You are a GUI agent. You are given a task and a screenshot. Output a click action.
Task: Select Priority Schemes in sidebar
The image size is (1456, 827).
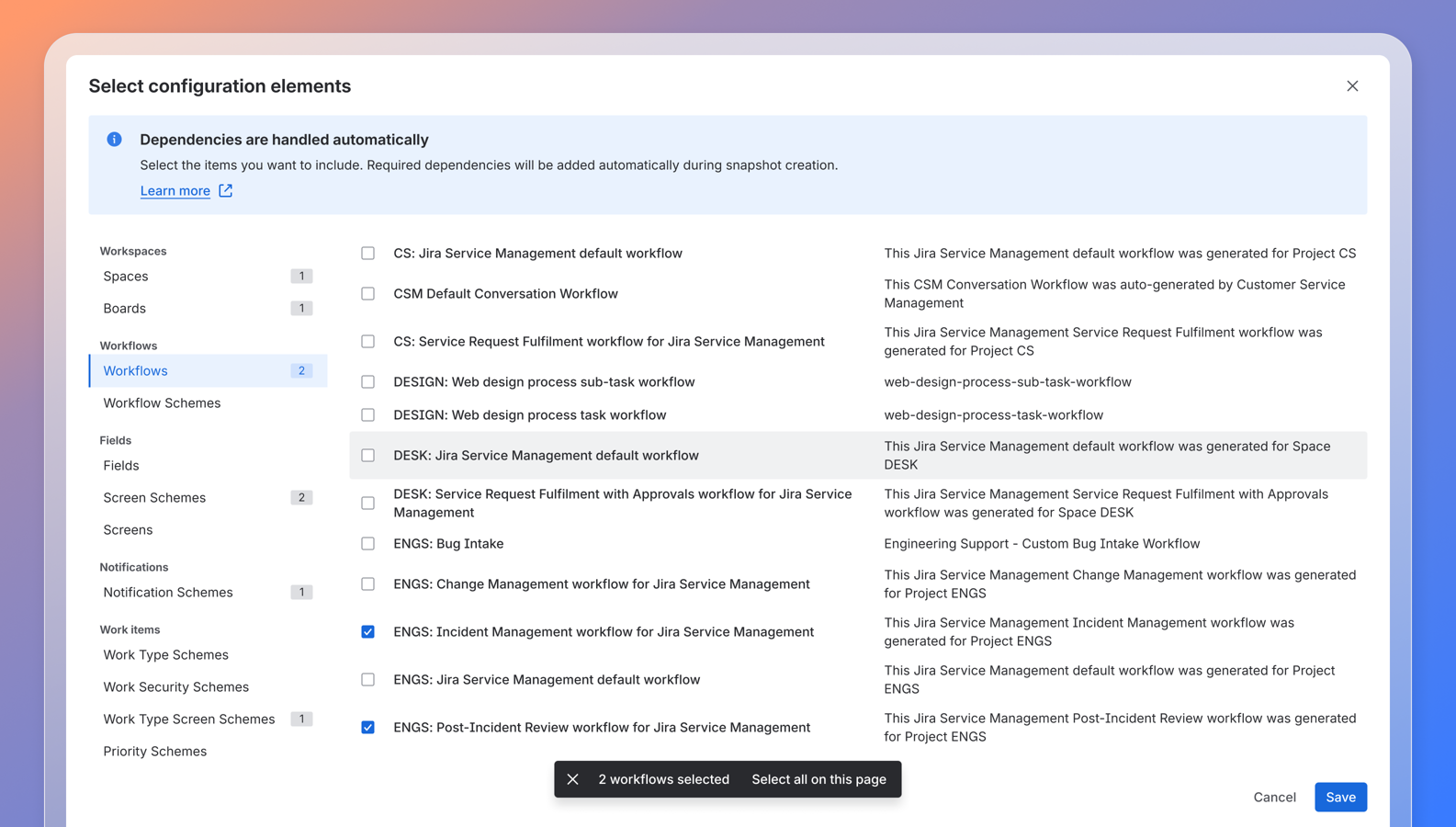click(208, 752)
